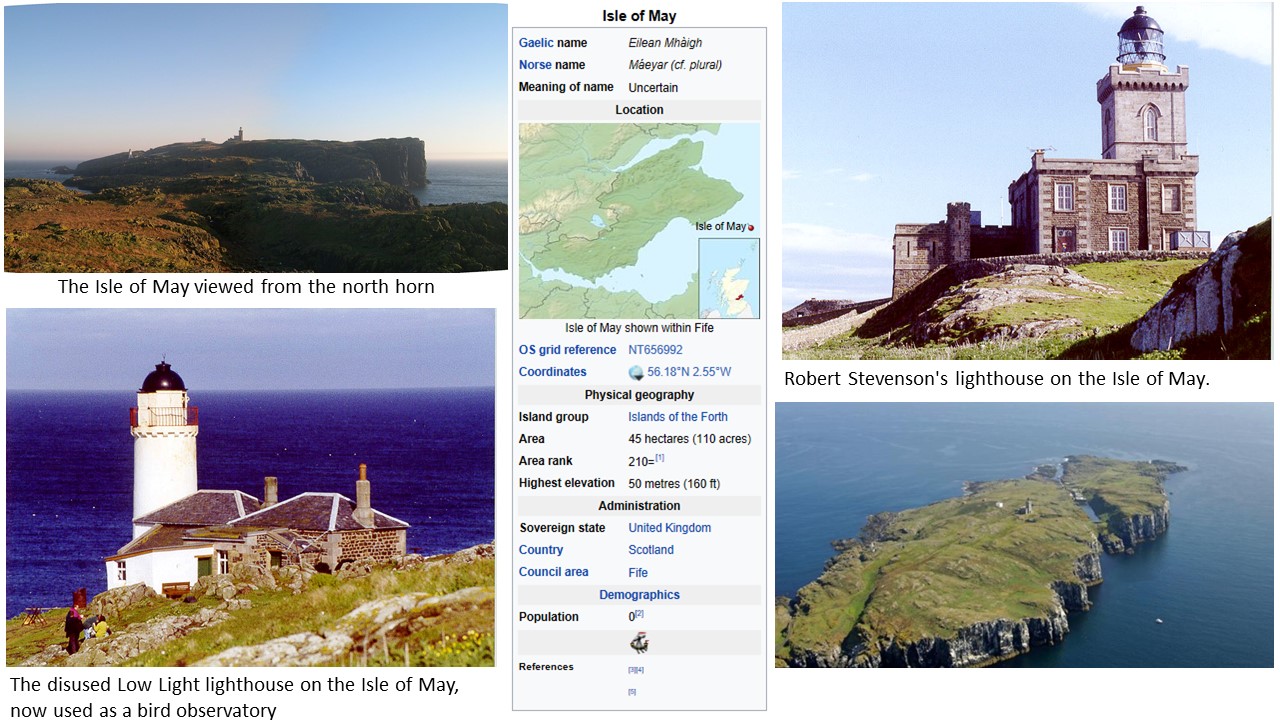This screenshot has height=720, width=1280.
Task: Follow the Norse name link
Action: tap(535, 65)
